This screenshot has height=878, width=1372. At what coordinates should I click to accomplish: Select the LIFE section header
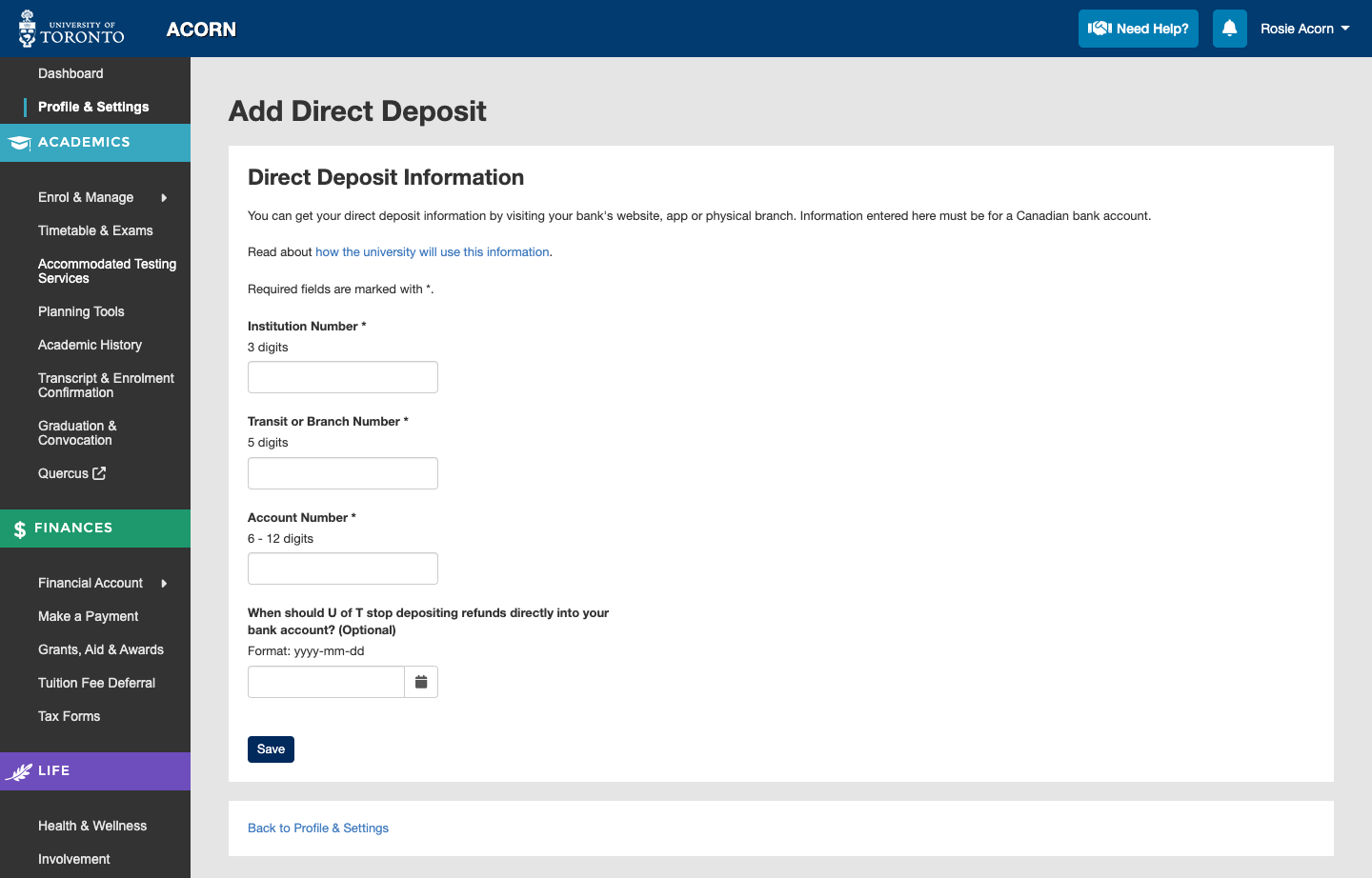click(95, 771)
